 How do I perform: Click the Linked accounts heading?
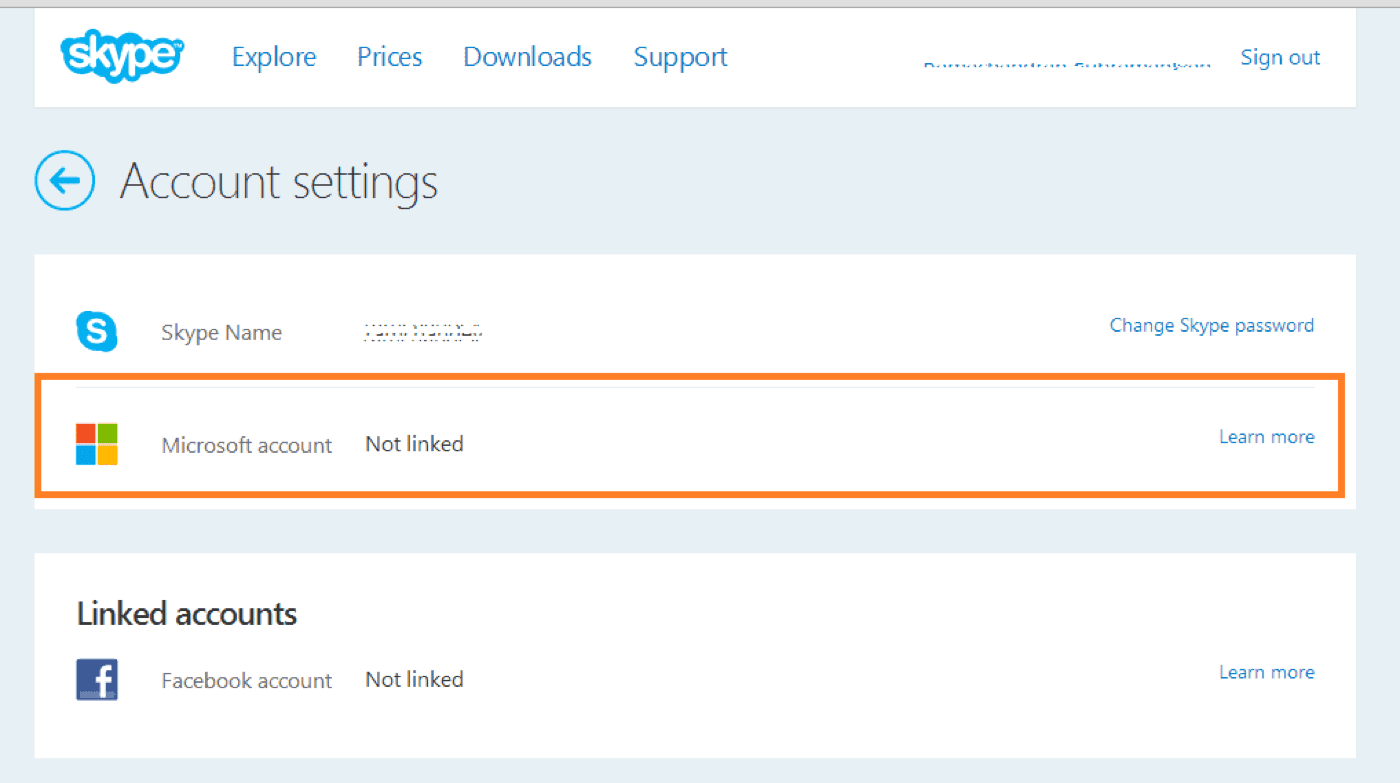point(187,613)
